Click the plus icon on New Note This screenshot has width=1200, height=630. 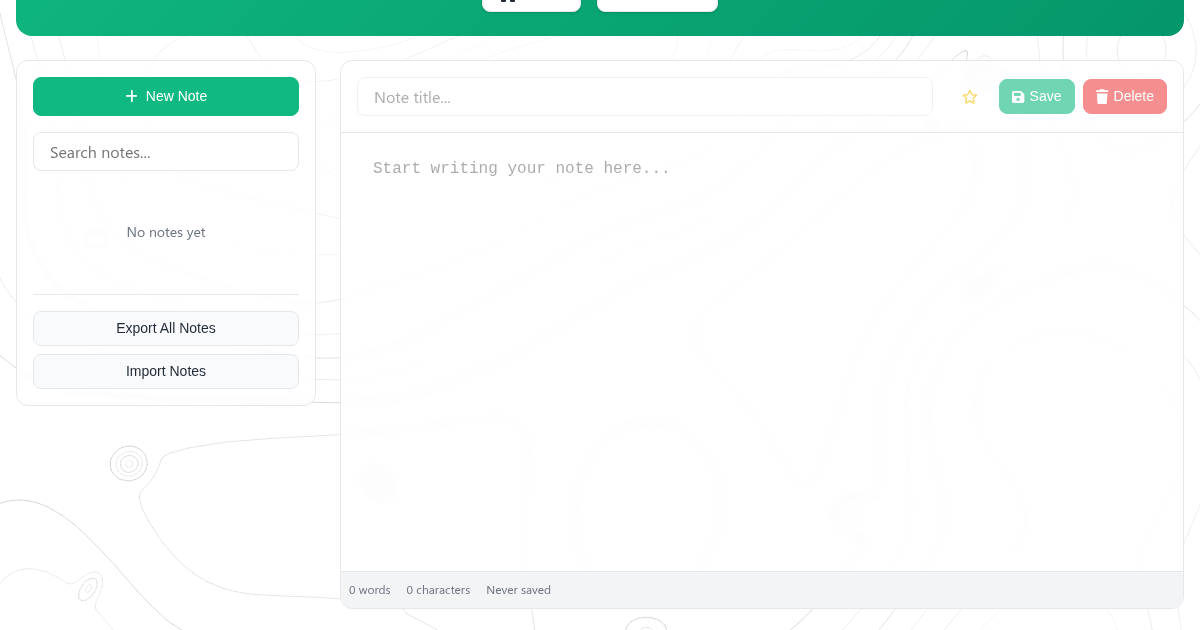[x=131, y=96]
